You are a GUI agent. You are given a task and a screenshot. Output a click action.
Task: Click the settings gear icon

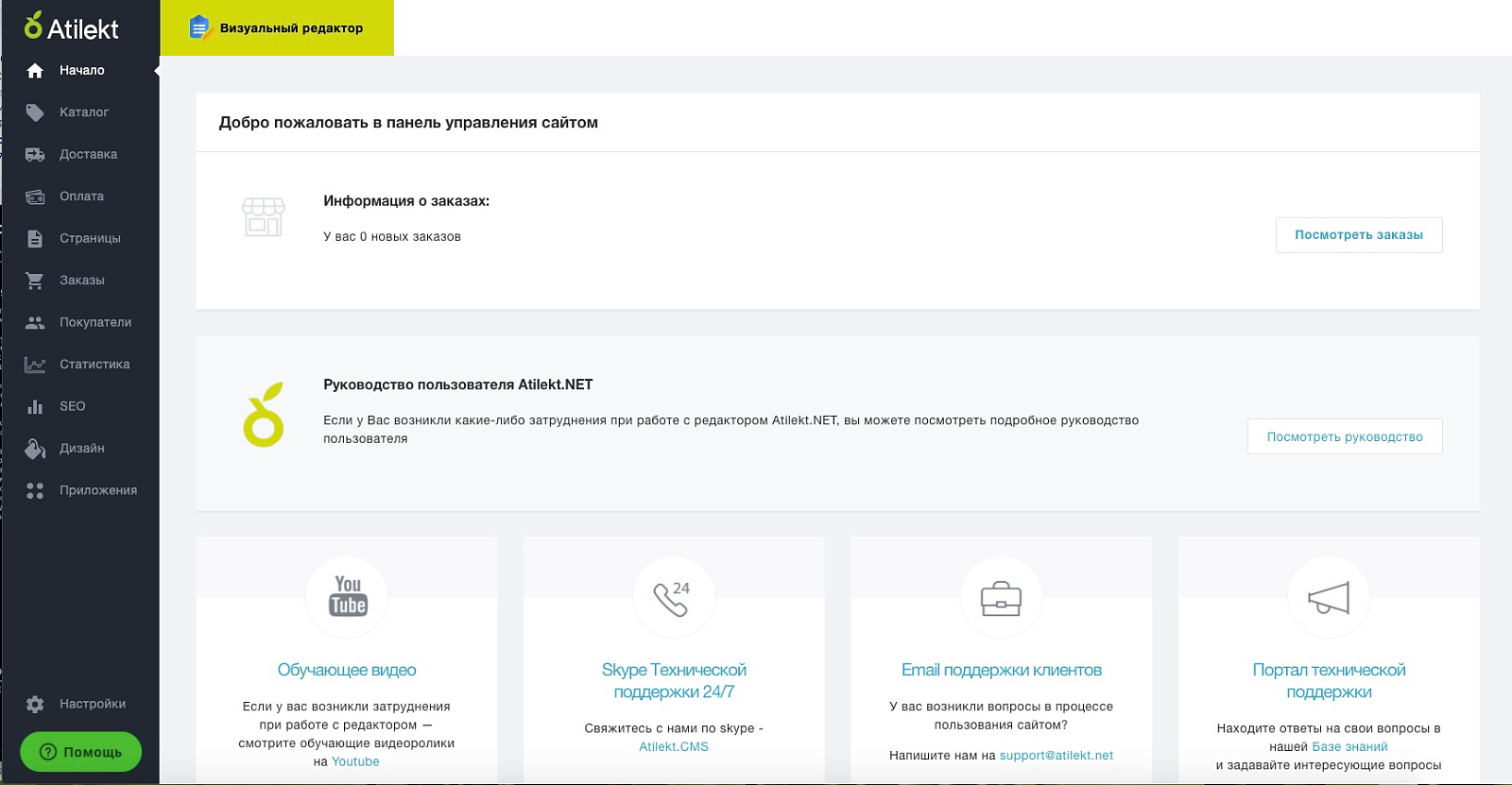35,704
